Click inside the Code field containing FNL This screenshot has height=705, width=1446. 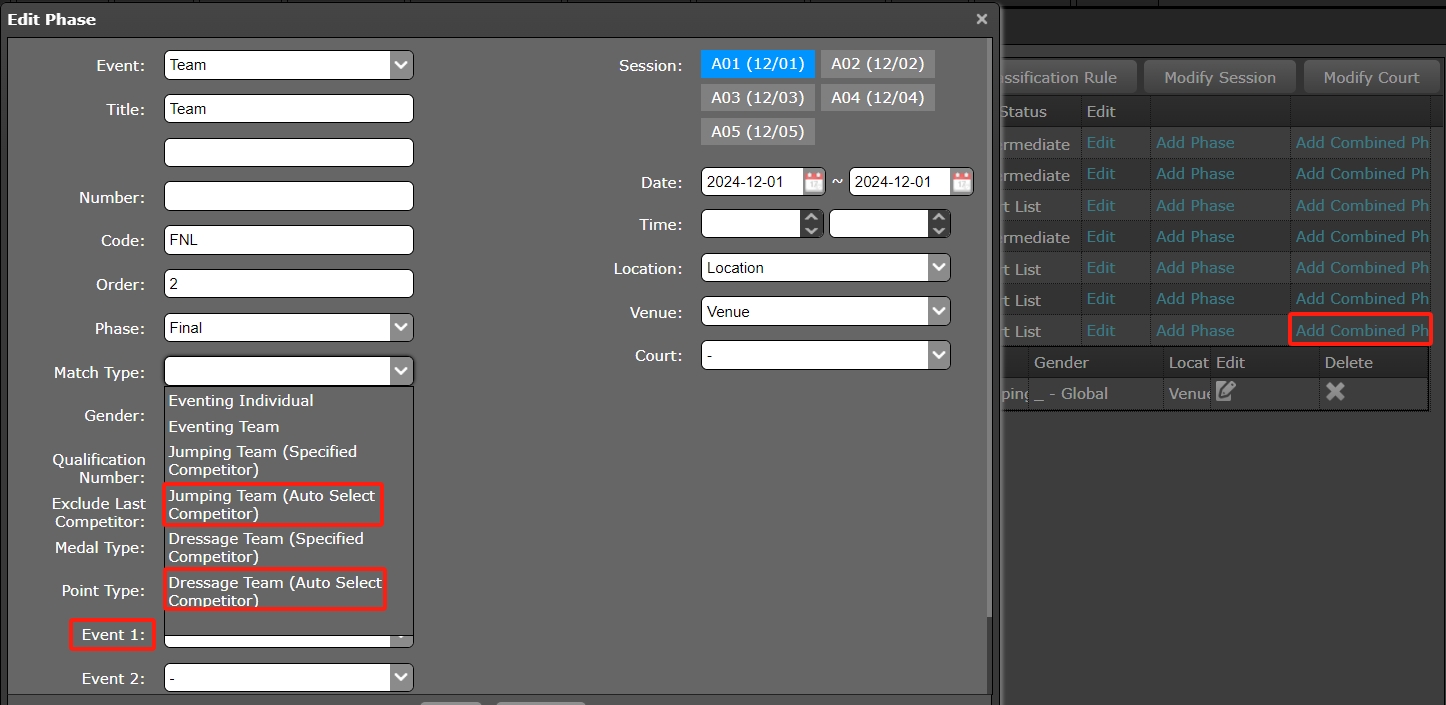288,240
